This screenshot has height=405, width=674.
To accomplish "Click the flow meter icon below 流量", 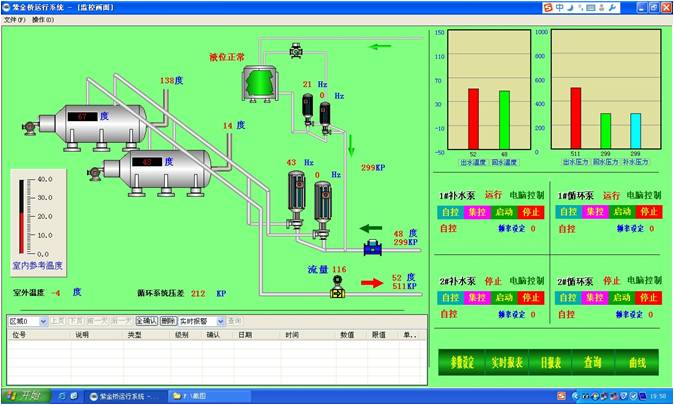I will point(339,288).
